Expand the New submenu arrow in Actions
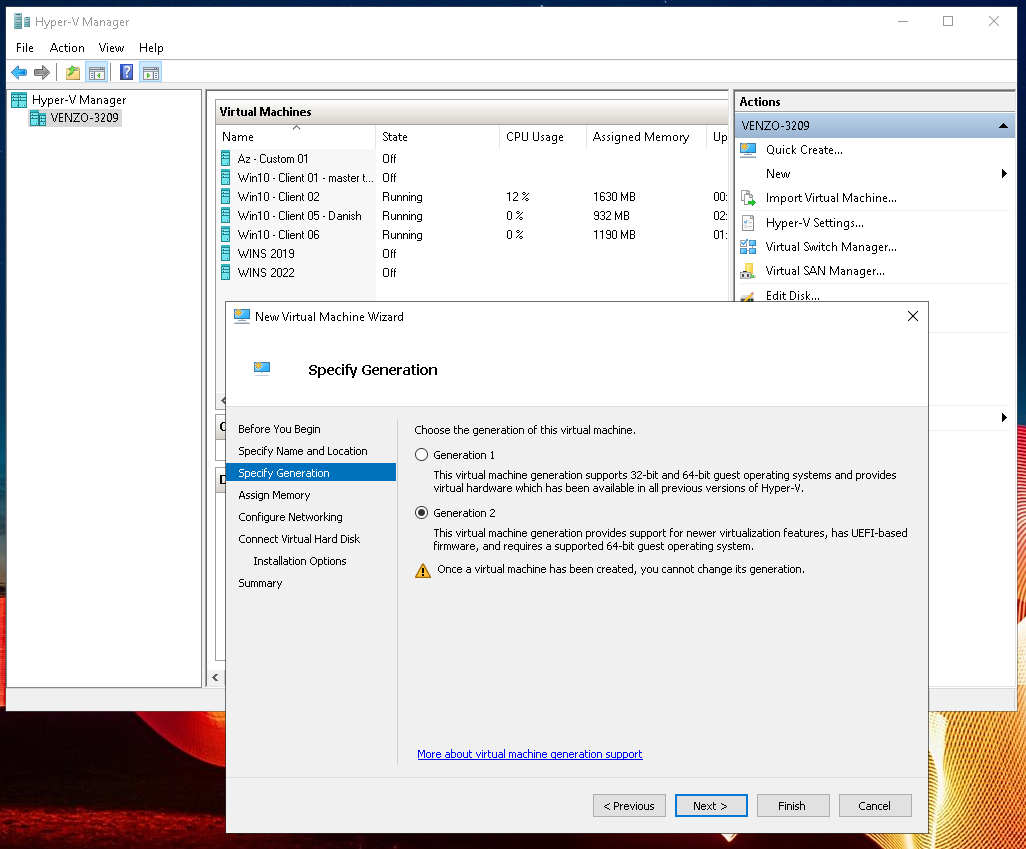Viewport: 1026px width, 849px height. pos(1004,173)
